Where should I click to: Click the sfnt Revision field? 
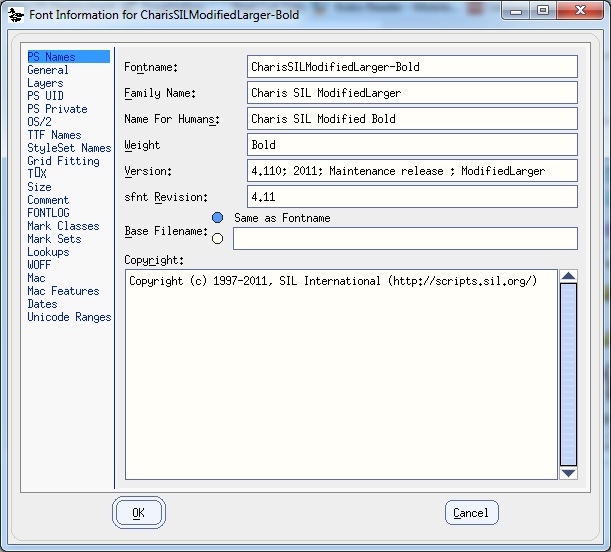(x=412, y=197)
